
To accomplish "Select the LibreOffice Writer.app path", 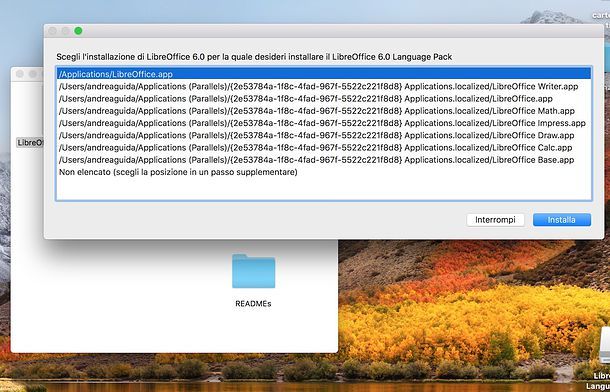I will 324,86.
